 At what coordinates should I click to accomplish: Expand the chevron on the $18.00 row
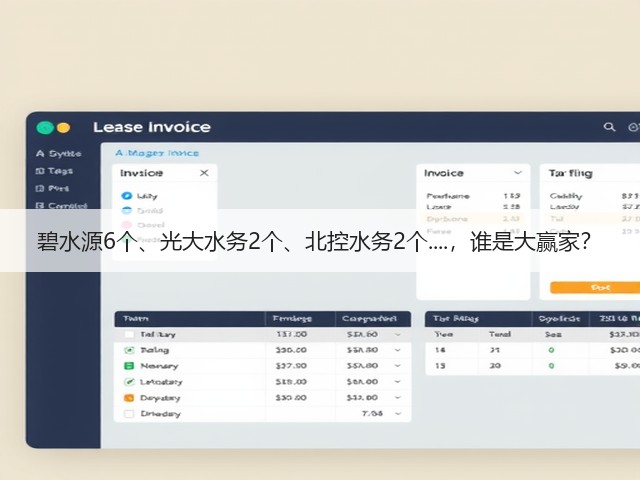tap(398, 382)
